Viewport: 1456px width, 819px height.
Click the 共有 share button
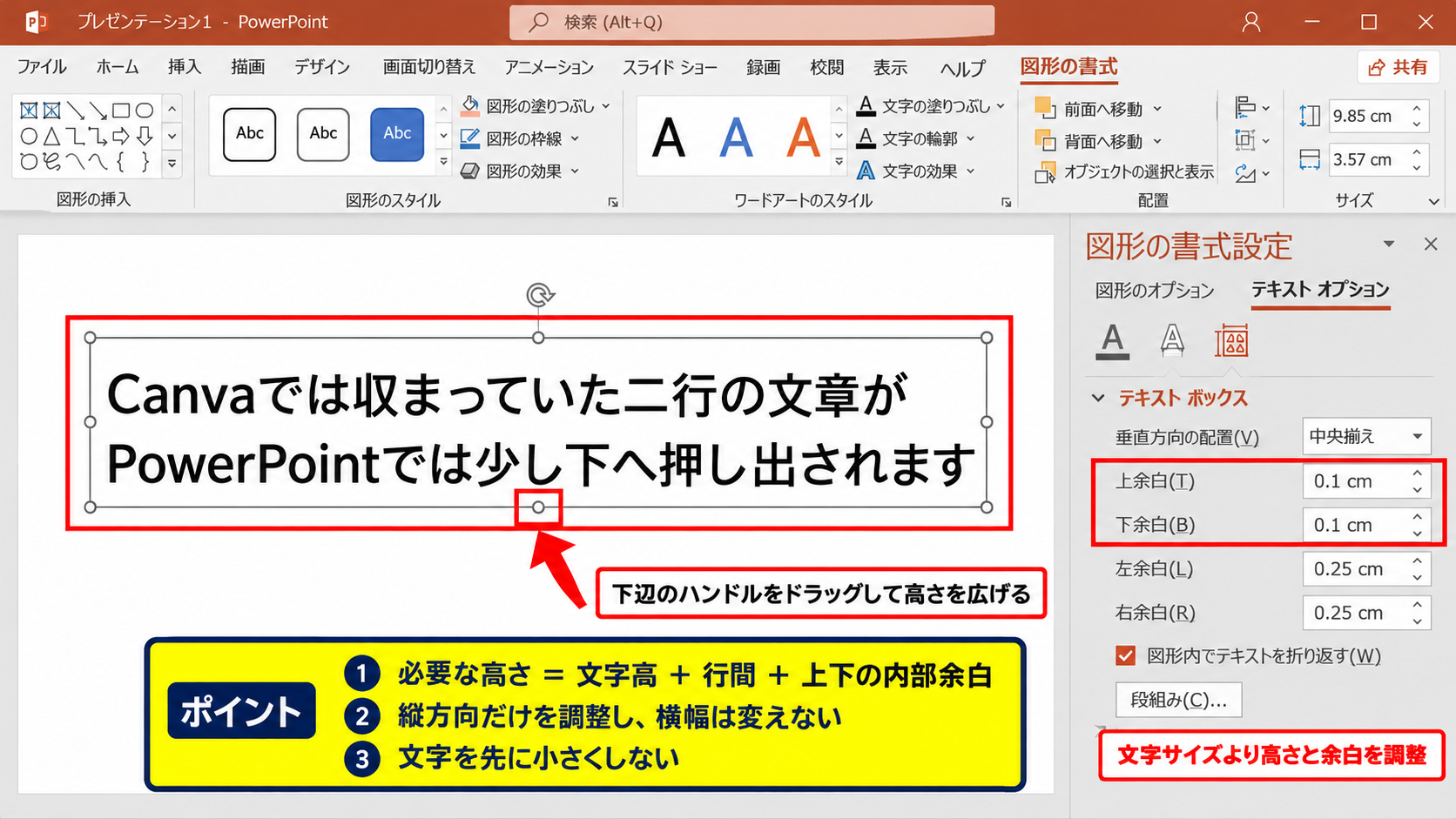(1399, 67)
